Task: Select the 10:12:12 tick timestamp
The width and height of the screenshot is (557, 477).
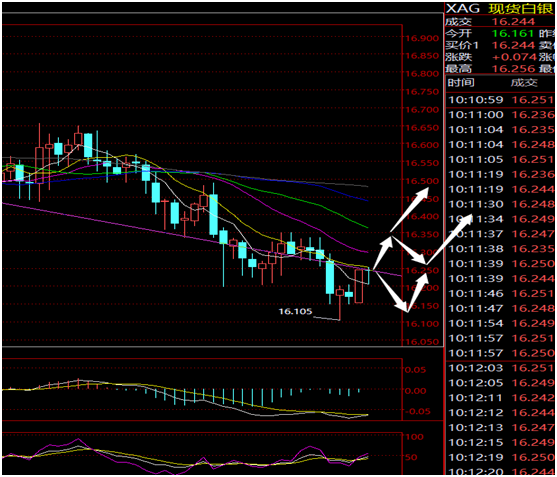Action: tap(476, 413)
